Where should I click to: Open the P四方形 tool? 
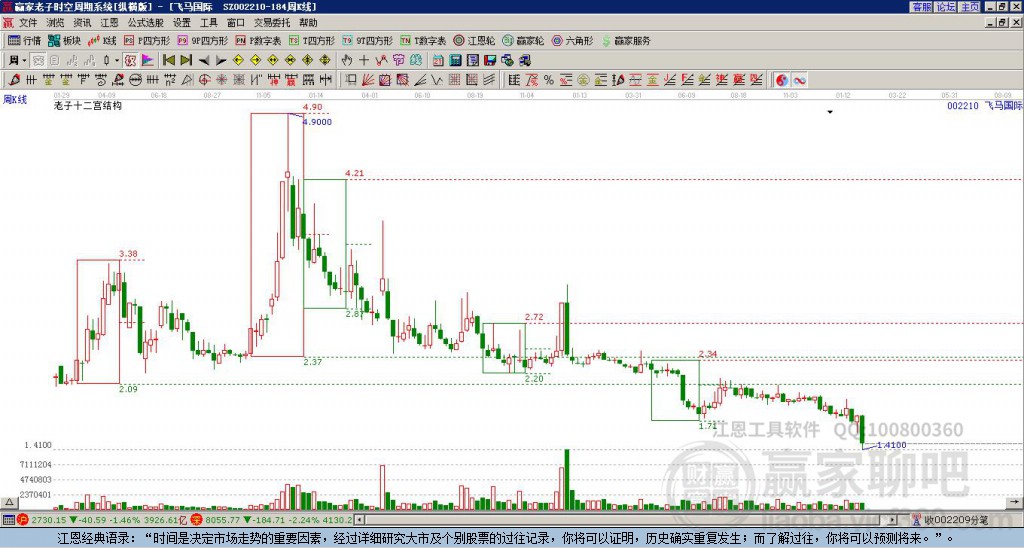click(147, 40)
